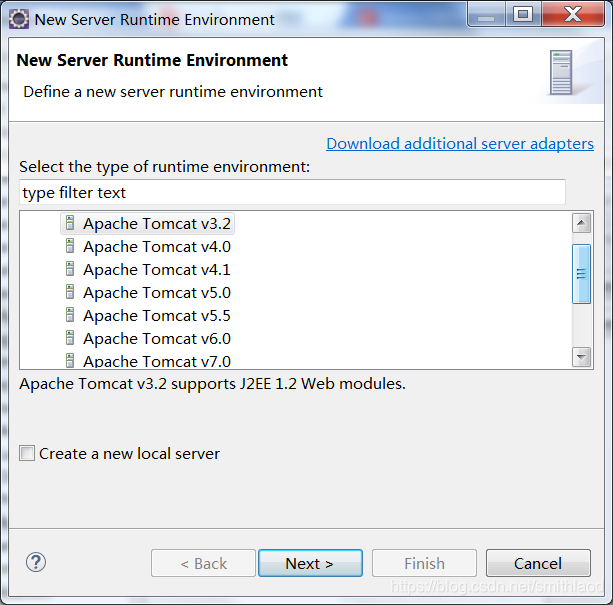Click the server tower banner icon

click(x=561, y=73)
